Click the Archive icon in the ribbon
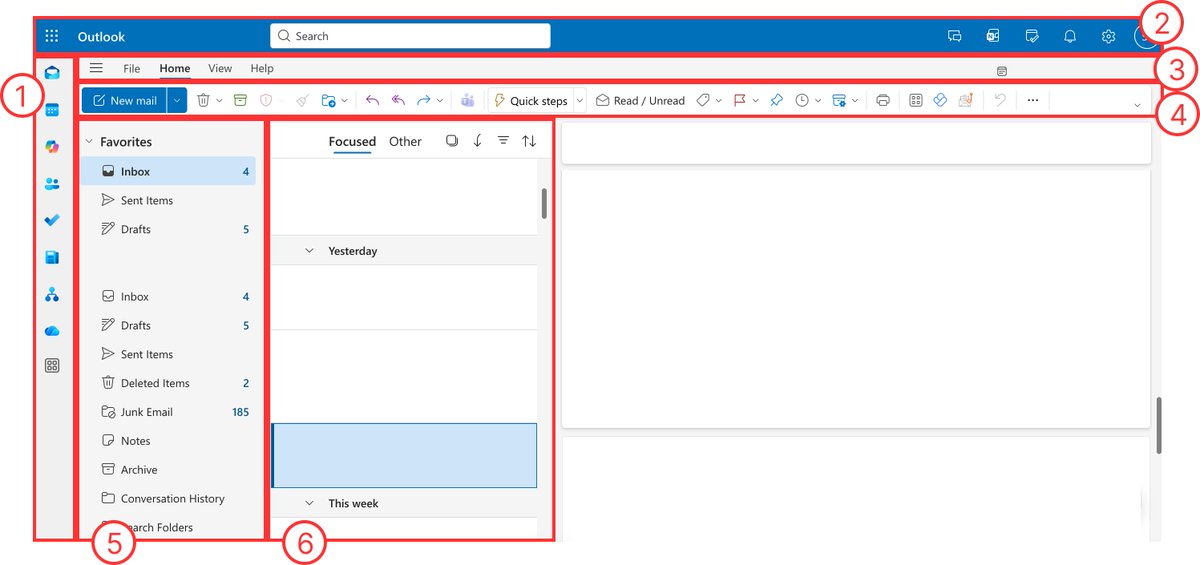This screenshot has width=1200, height=565. point(240,100)
